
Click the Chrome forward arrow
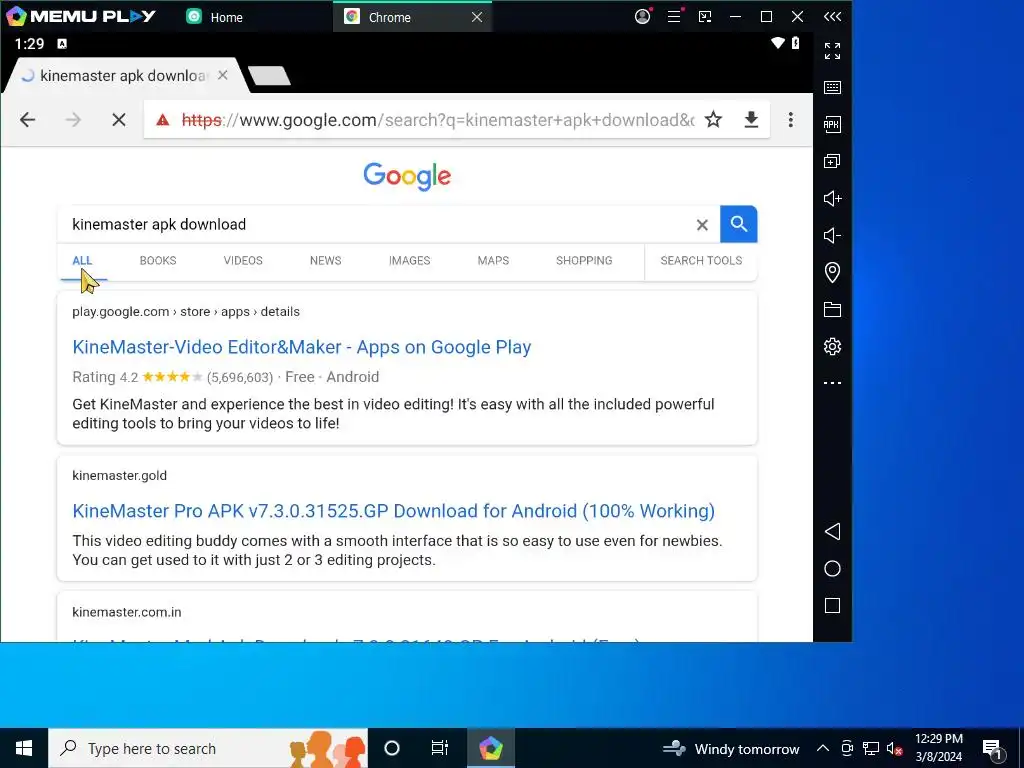73,120
